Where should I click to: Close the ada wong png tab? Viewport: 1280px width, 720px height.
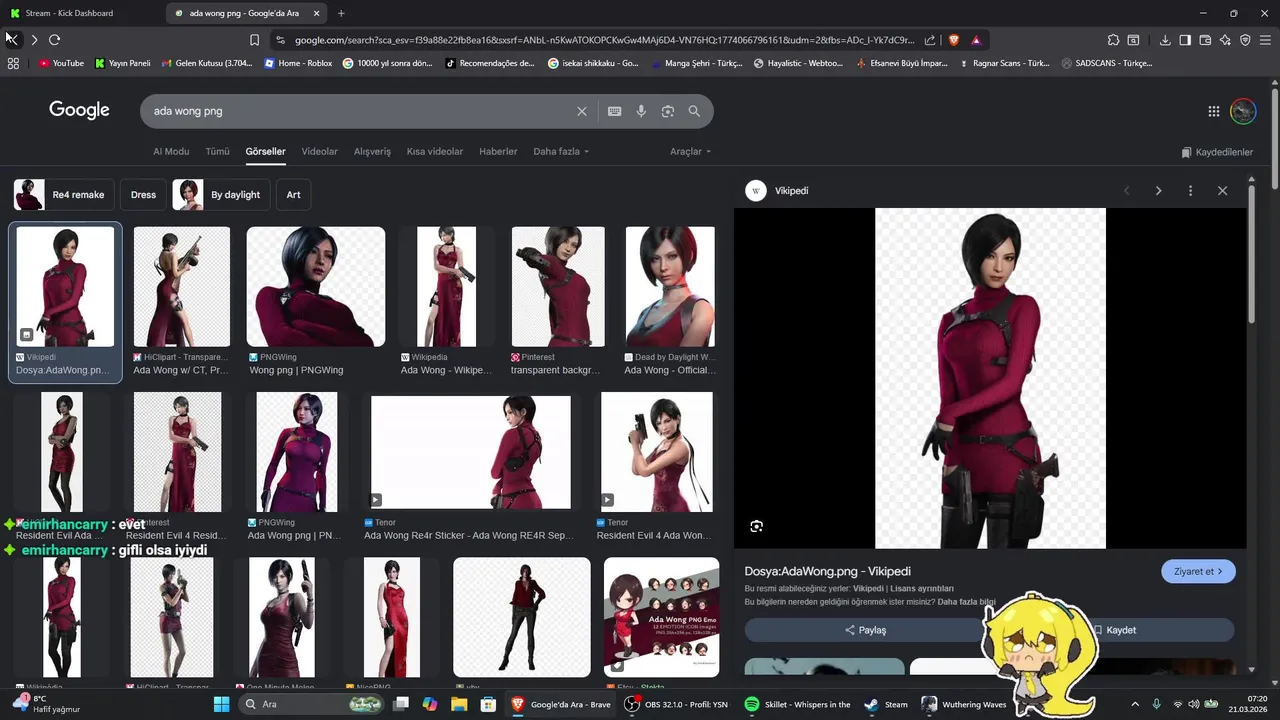pos(317,13)
